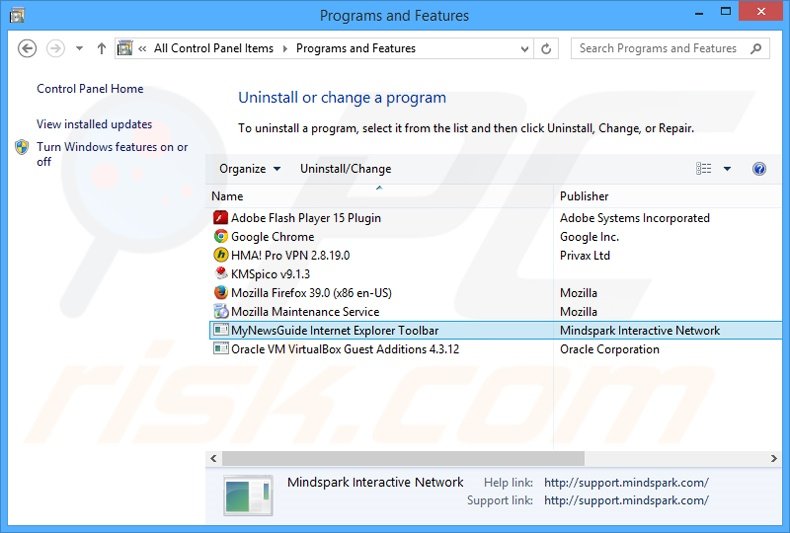The image size is (790, 533).
Task: Expand the hidden breadcrumb chevrons
Action: point(143,49)
